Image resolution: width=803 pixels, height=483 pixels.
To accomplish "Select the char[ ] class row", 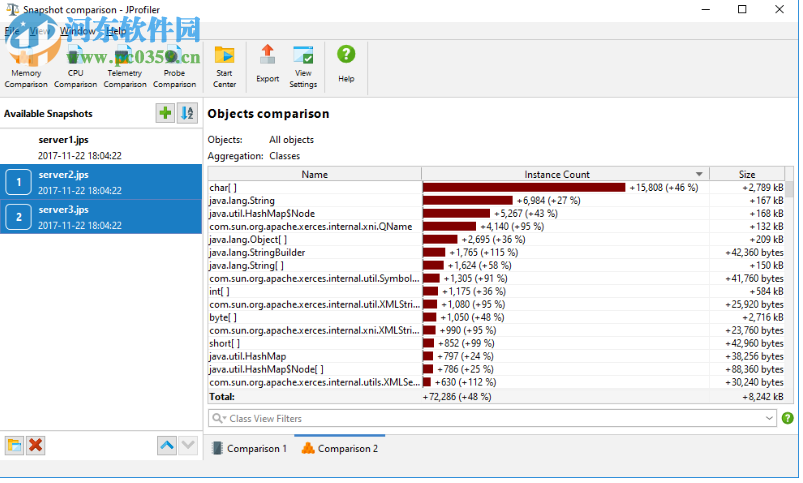I will [x=496, y=187].
